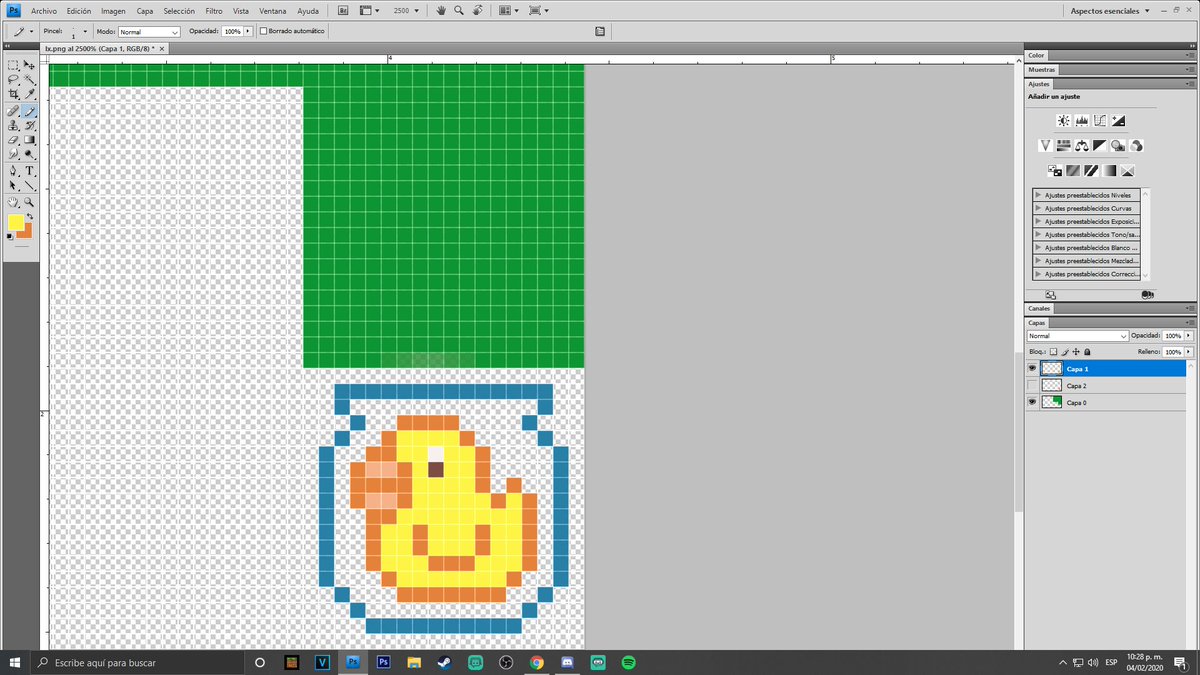
Task: Select the Clone Stamp tool
Action: (13, 125)
